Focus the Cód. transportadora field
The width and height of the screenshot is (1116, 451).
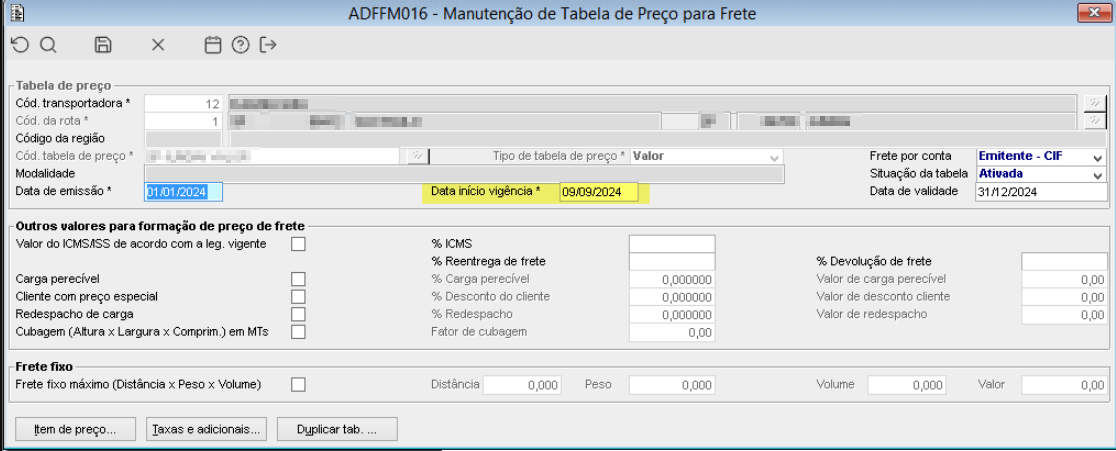[184, 103]
